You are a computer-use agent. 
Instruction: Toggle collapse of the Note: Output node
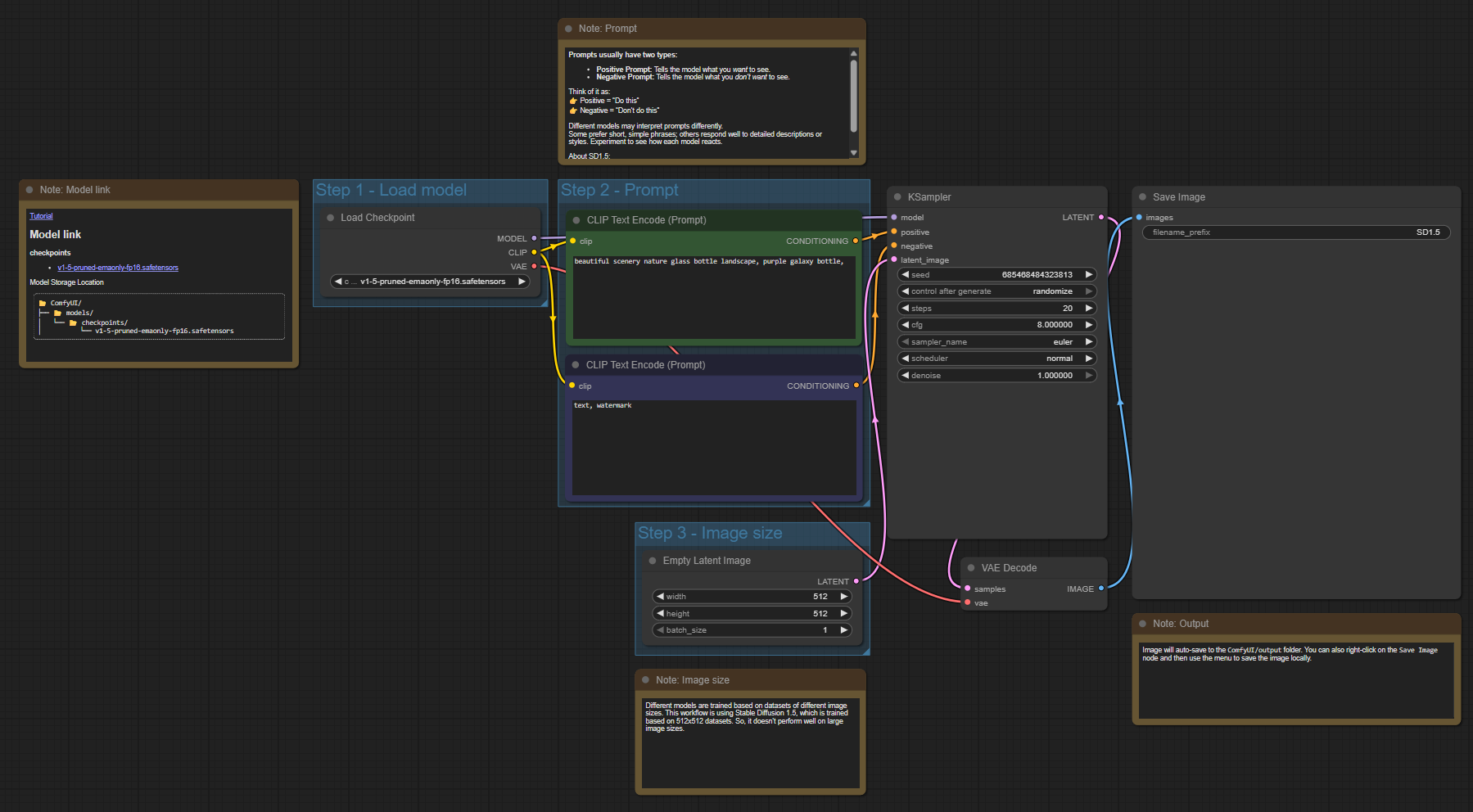coord(1142,624)
